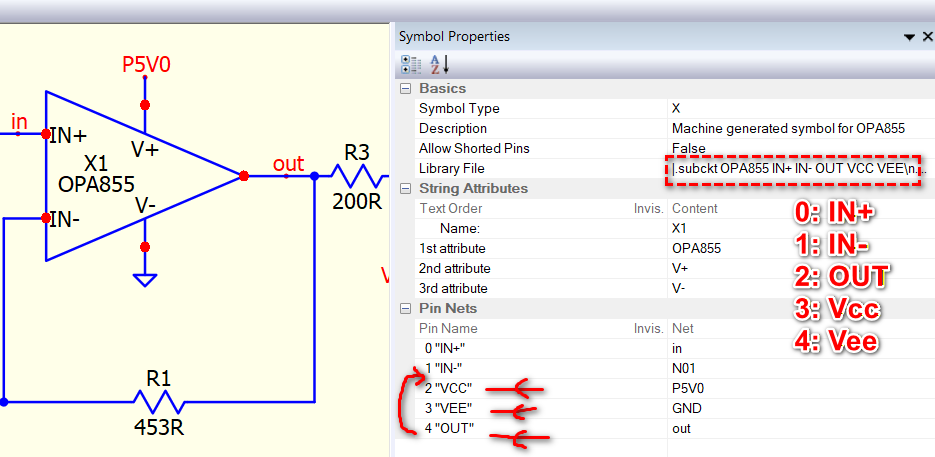Select resistor R3 at the output
935x457 pixels.
tap(356, 176)
